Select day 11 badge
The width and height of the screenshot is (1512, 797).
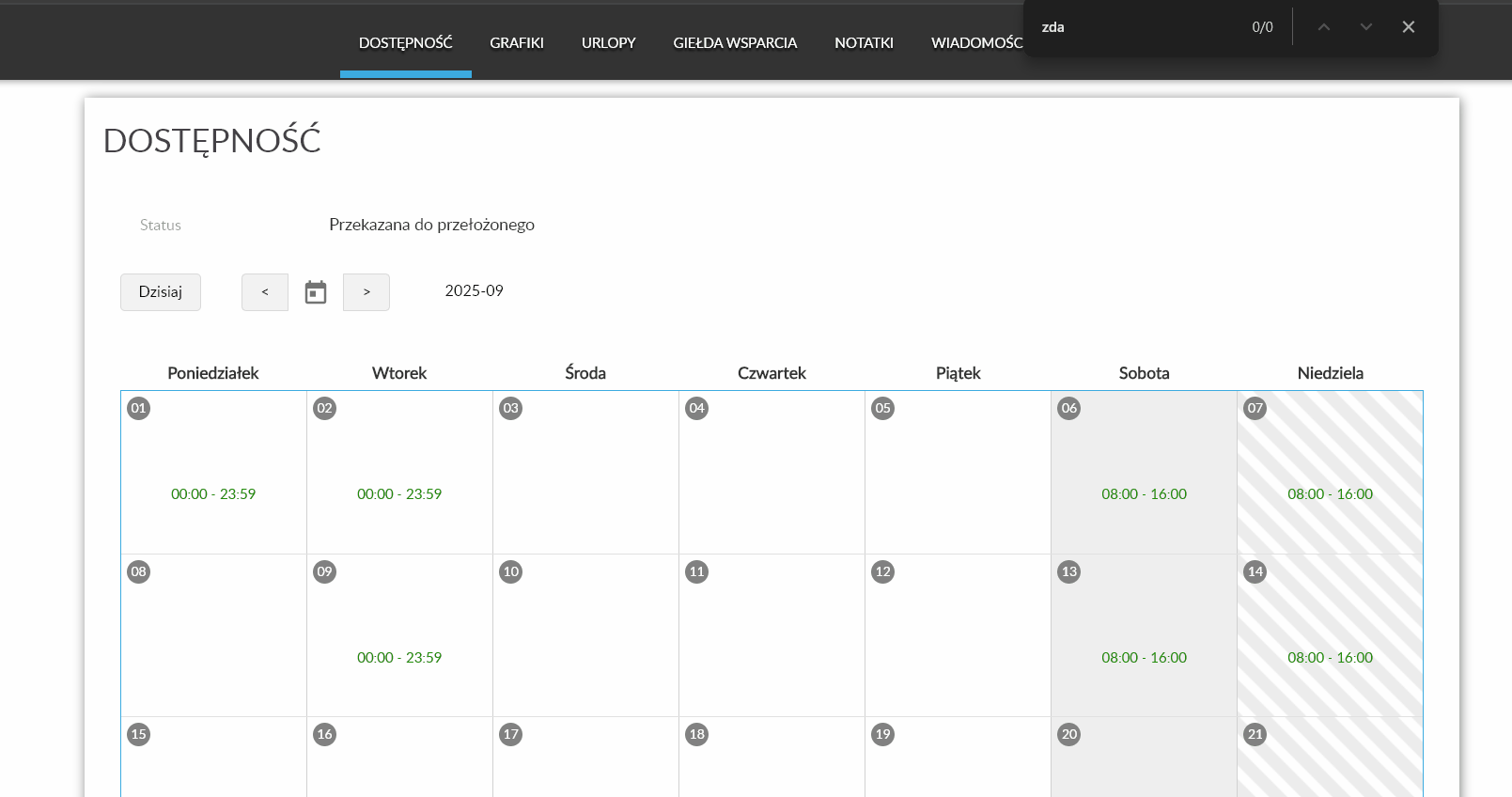pyautogui.click(x=696, y=571)
